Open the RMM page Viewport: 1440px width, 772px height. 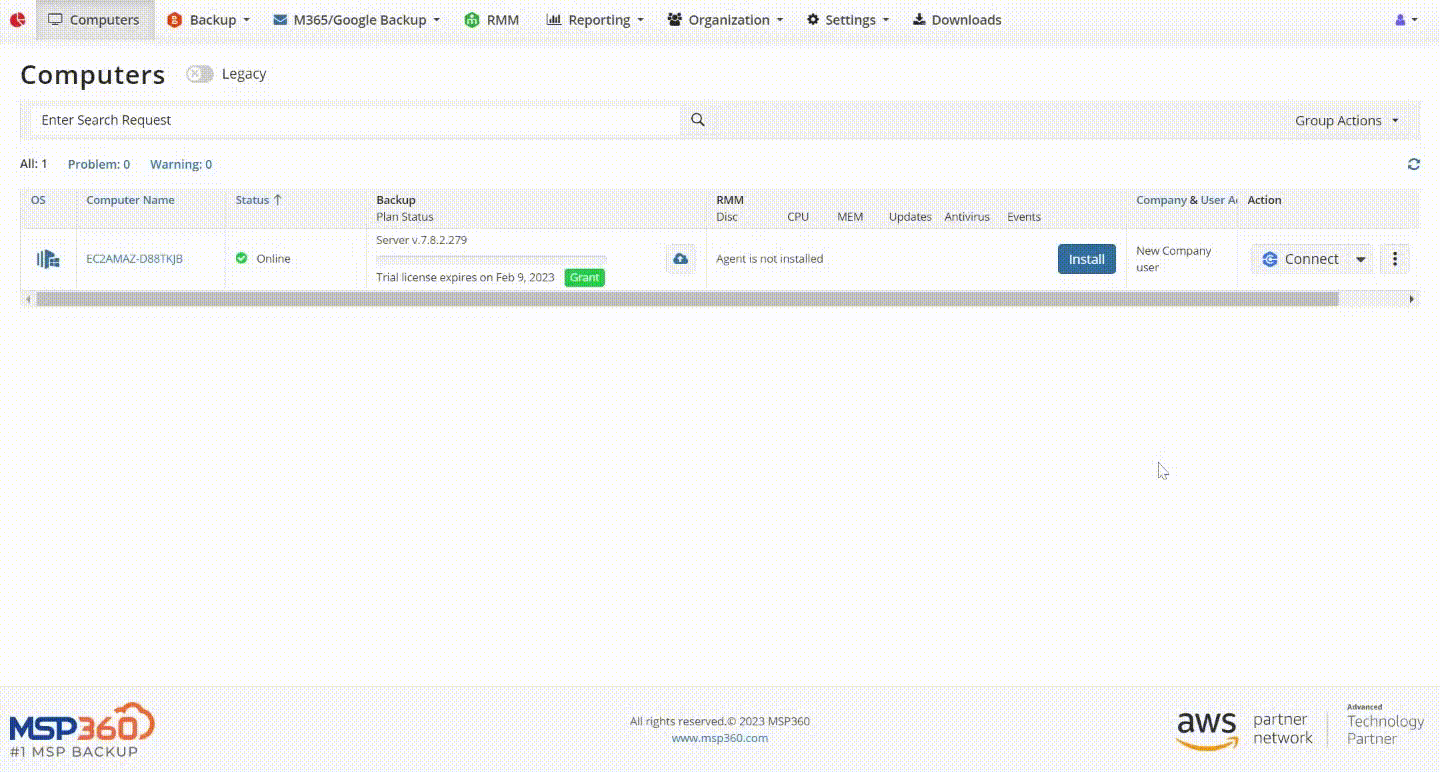point(492,20)
